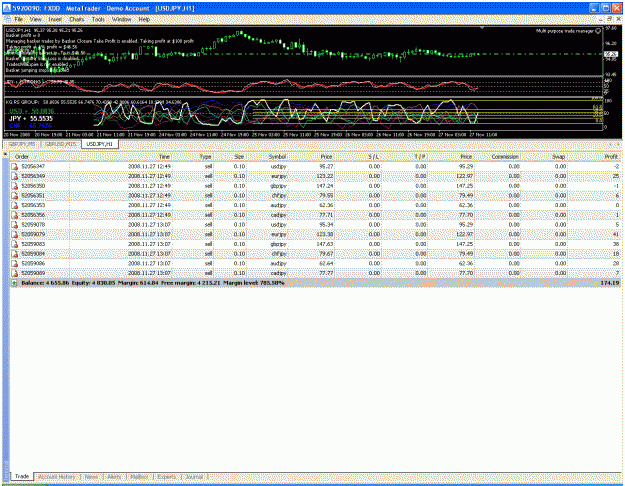Viewport: 625px width, 486px height.
Task: Switch to the GBPUSD,M15 chart tab
Action: 61,144
